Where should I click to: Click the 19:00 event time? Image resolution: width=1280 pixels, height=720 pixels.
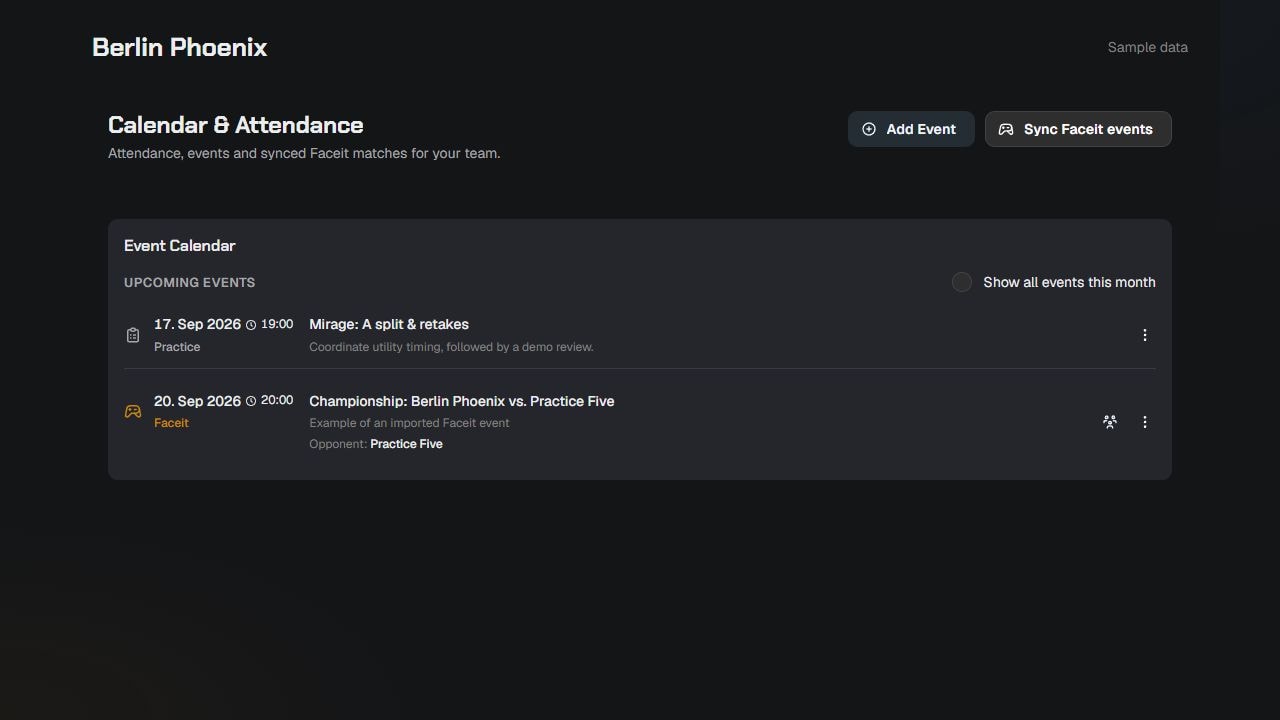pyautogui.click(x=277, y=324)
